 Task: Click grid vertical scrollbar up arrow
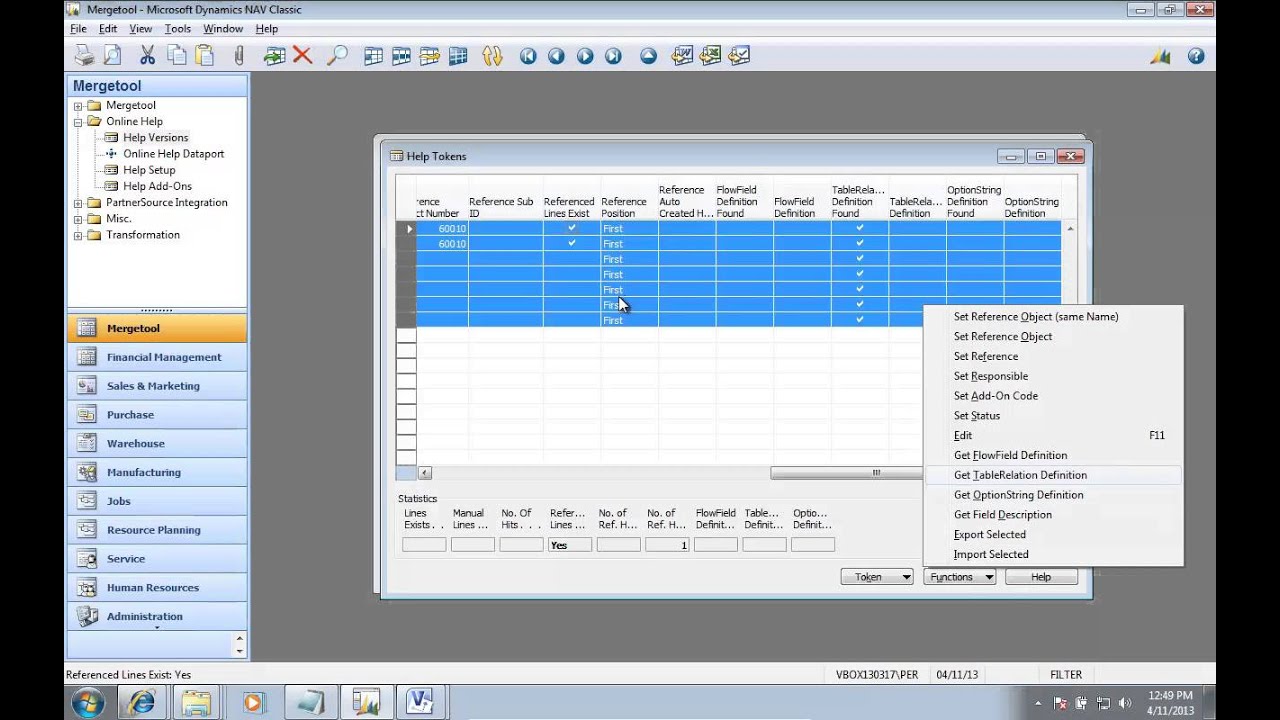pos(1069,229)
